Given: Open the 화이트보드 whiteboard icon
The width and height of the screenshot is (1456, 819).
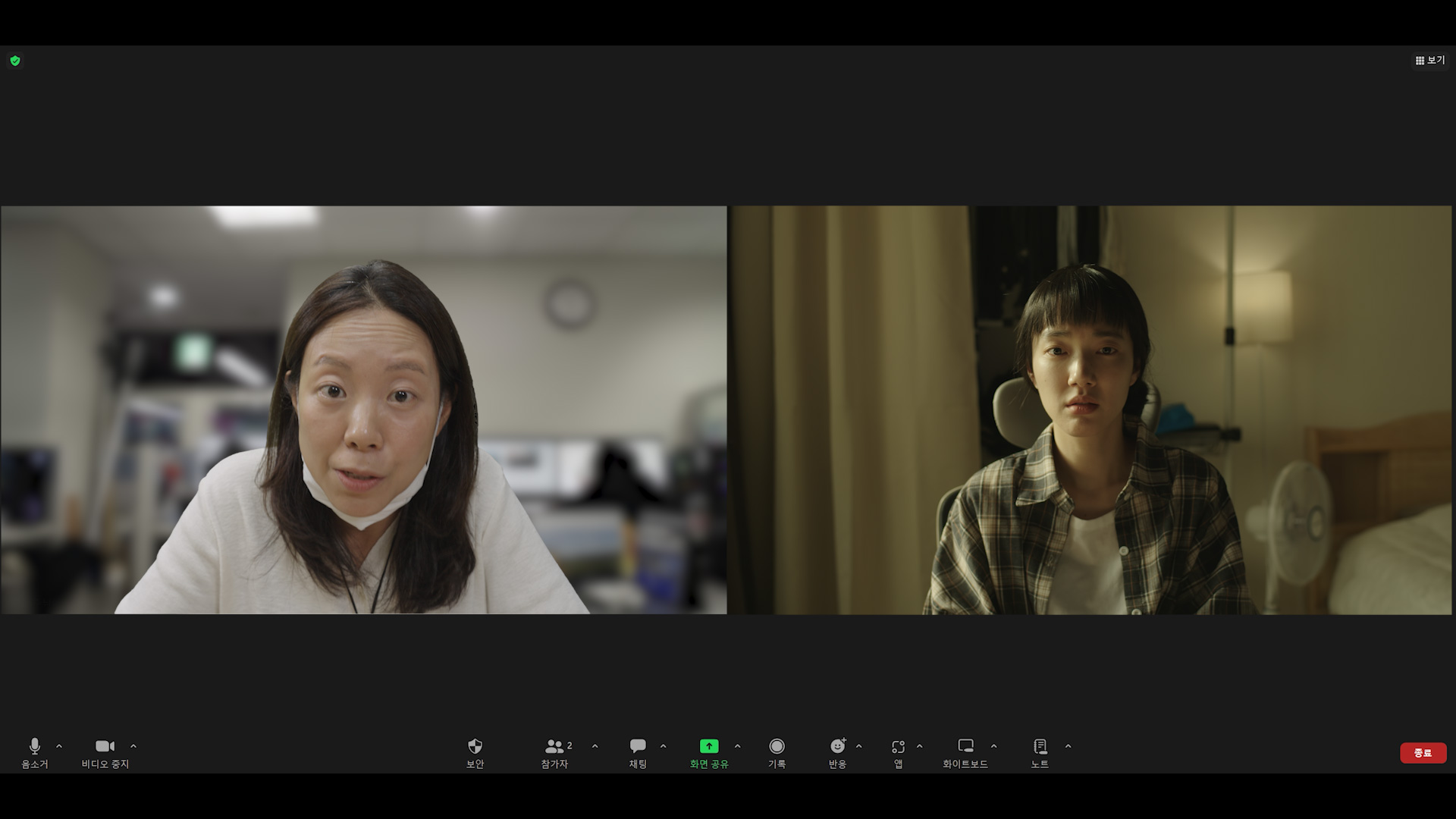Looking at the screenshot, I should click(965, 747).
